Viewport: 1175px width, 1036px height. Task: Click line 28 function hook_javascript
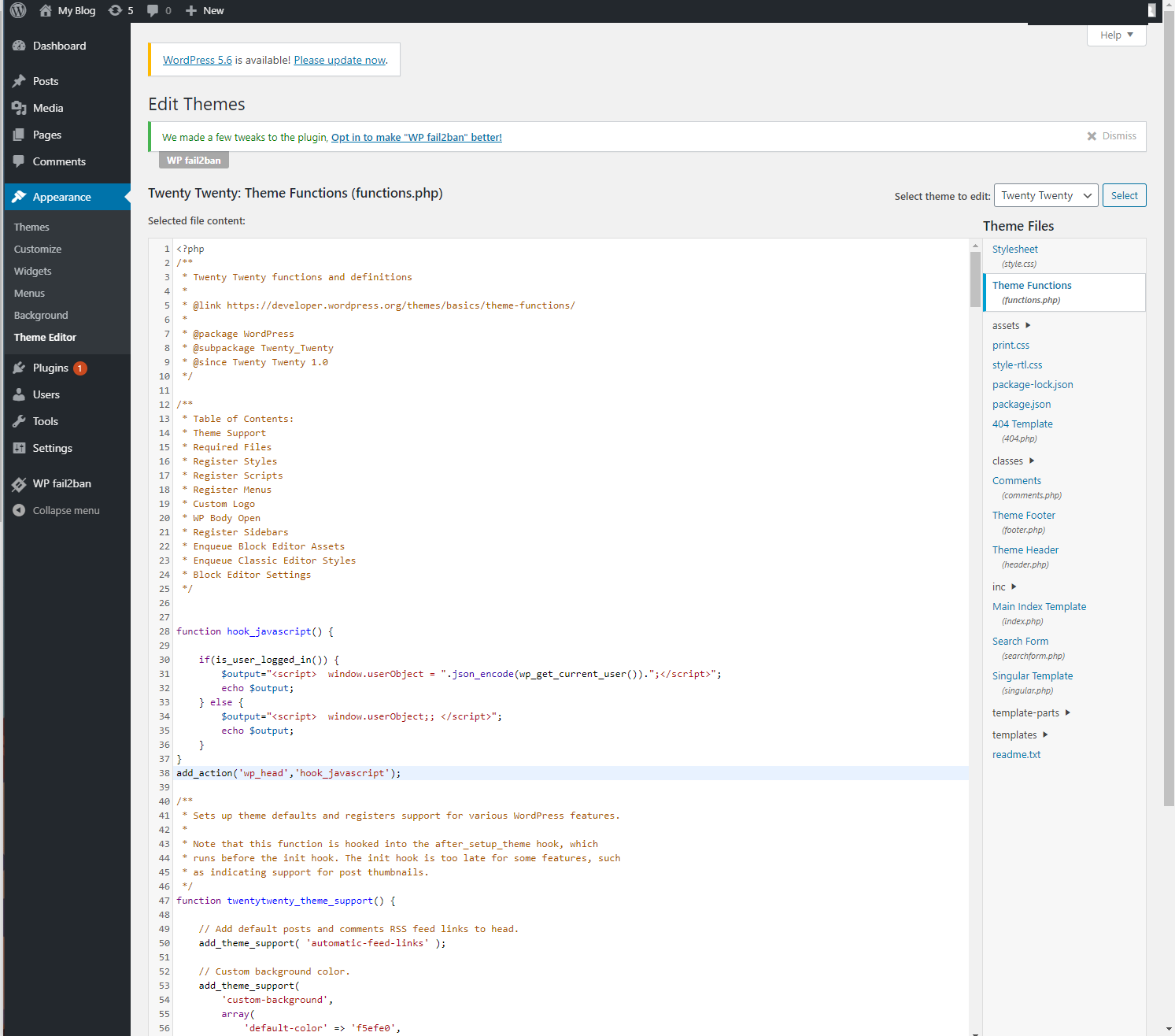(x=255, y=631)
